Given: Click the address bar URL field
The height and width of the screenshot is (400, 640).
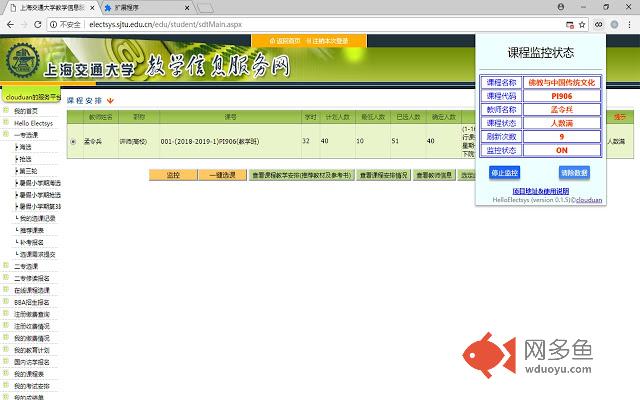Looking at the screenshot, I should [318, 24].
